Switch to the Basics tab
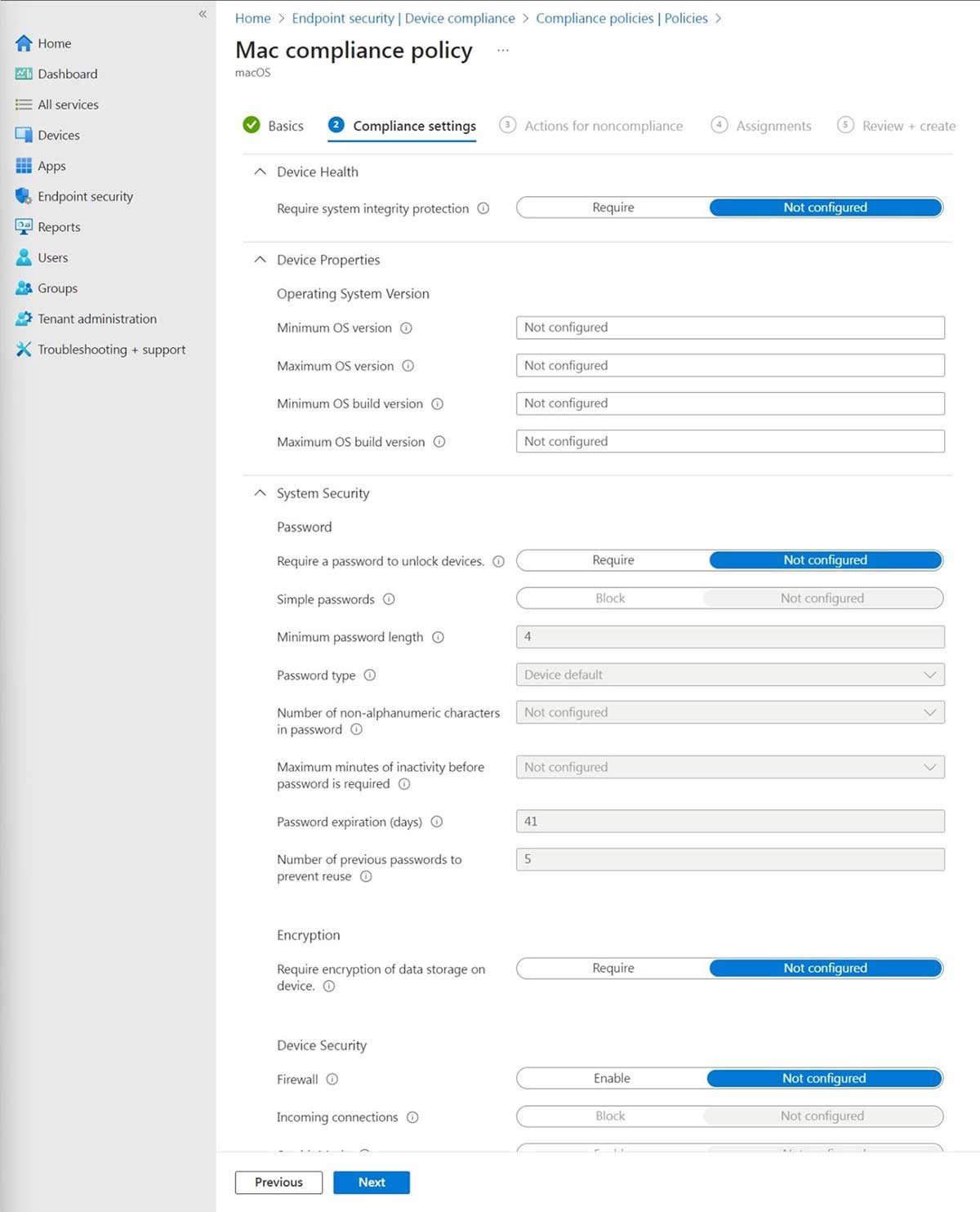980x1212 pixels. (285, 126)
